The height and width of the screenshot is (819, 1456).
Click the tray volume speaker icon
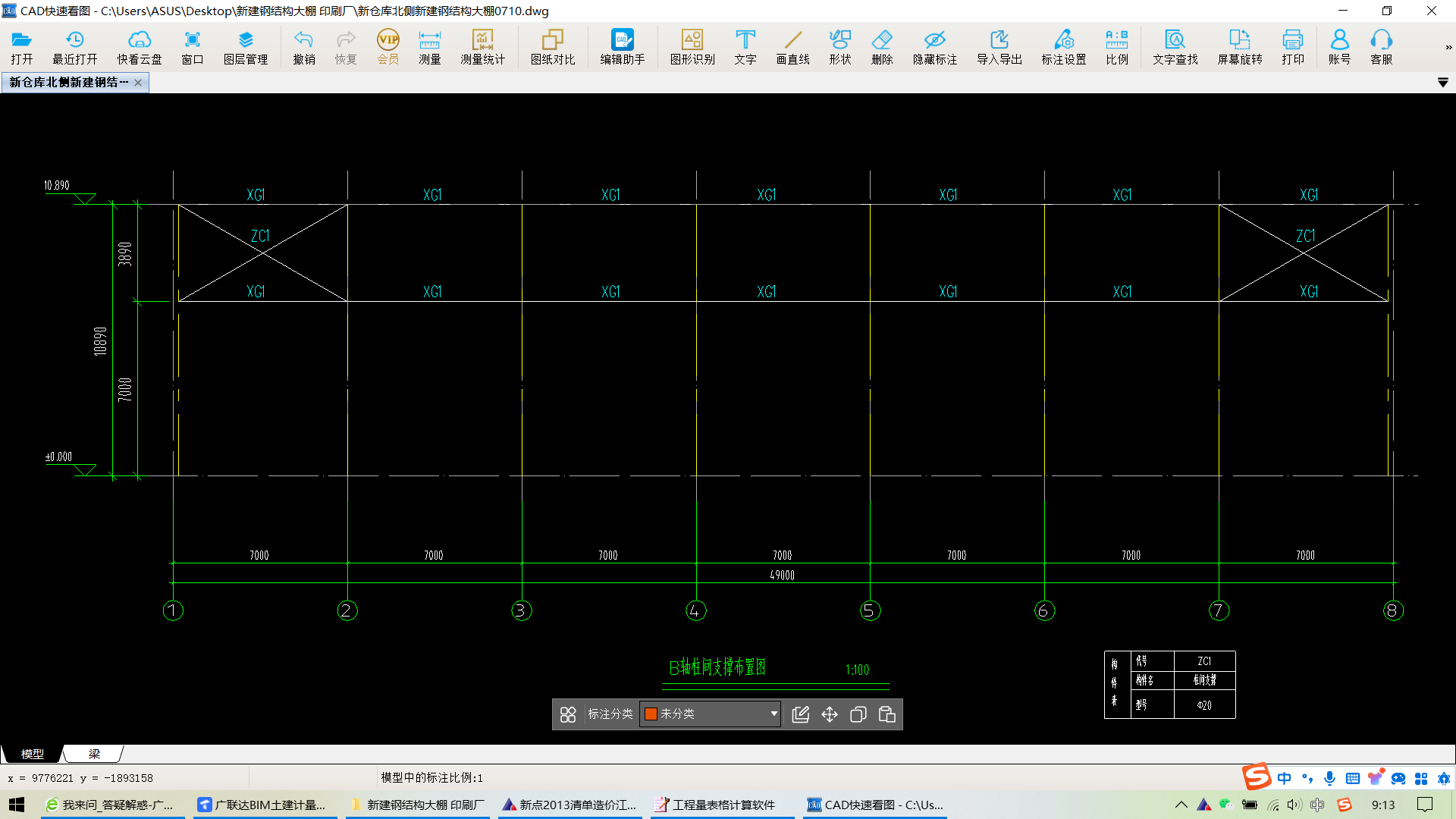1294,805
